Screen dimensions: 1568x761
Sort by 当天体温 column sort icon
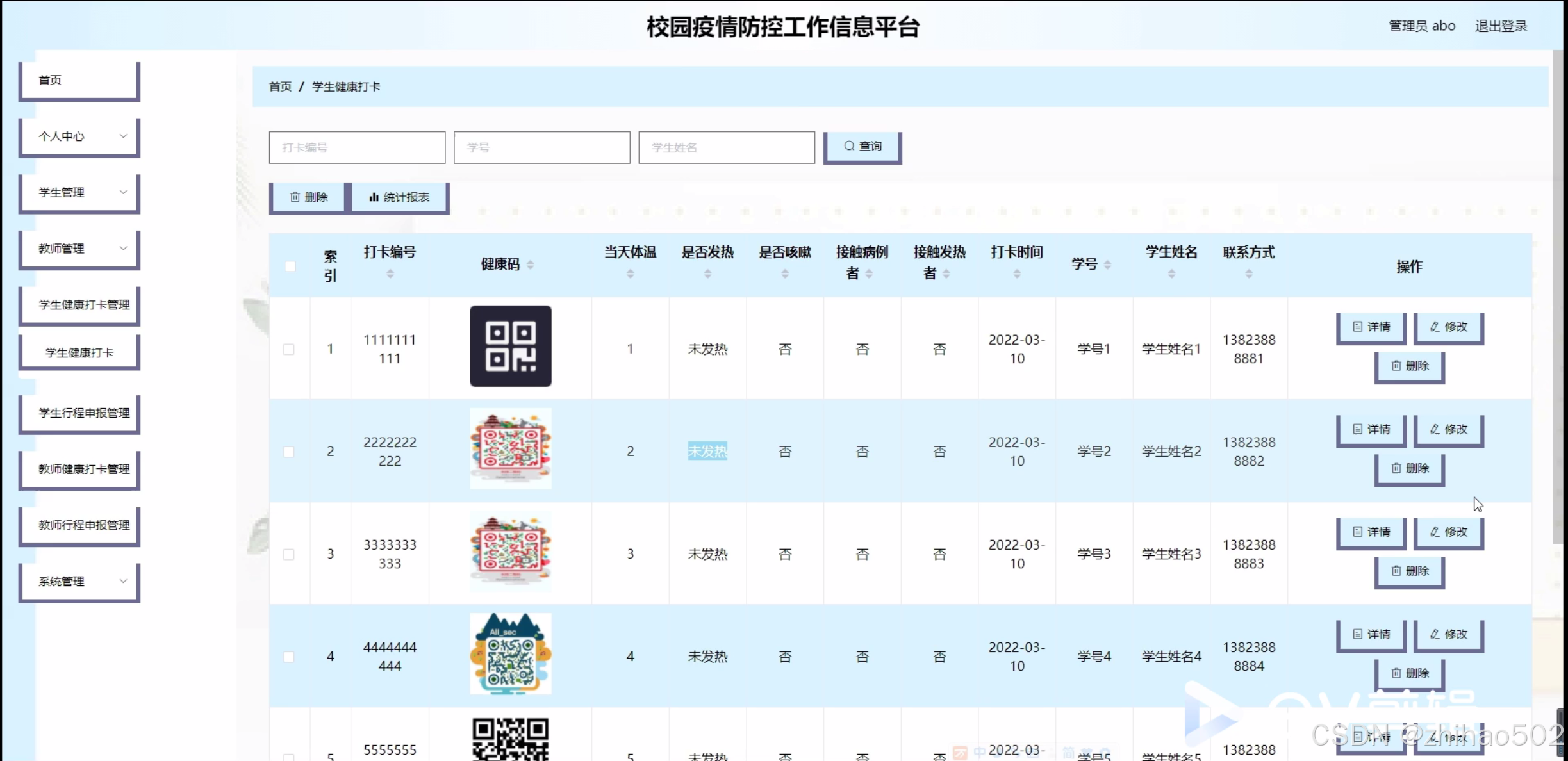point(630,274)
